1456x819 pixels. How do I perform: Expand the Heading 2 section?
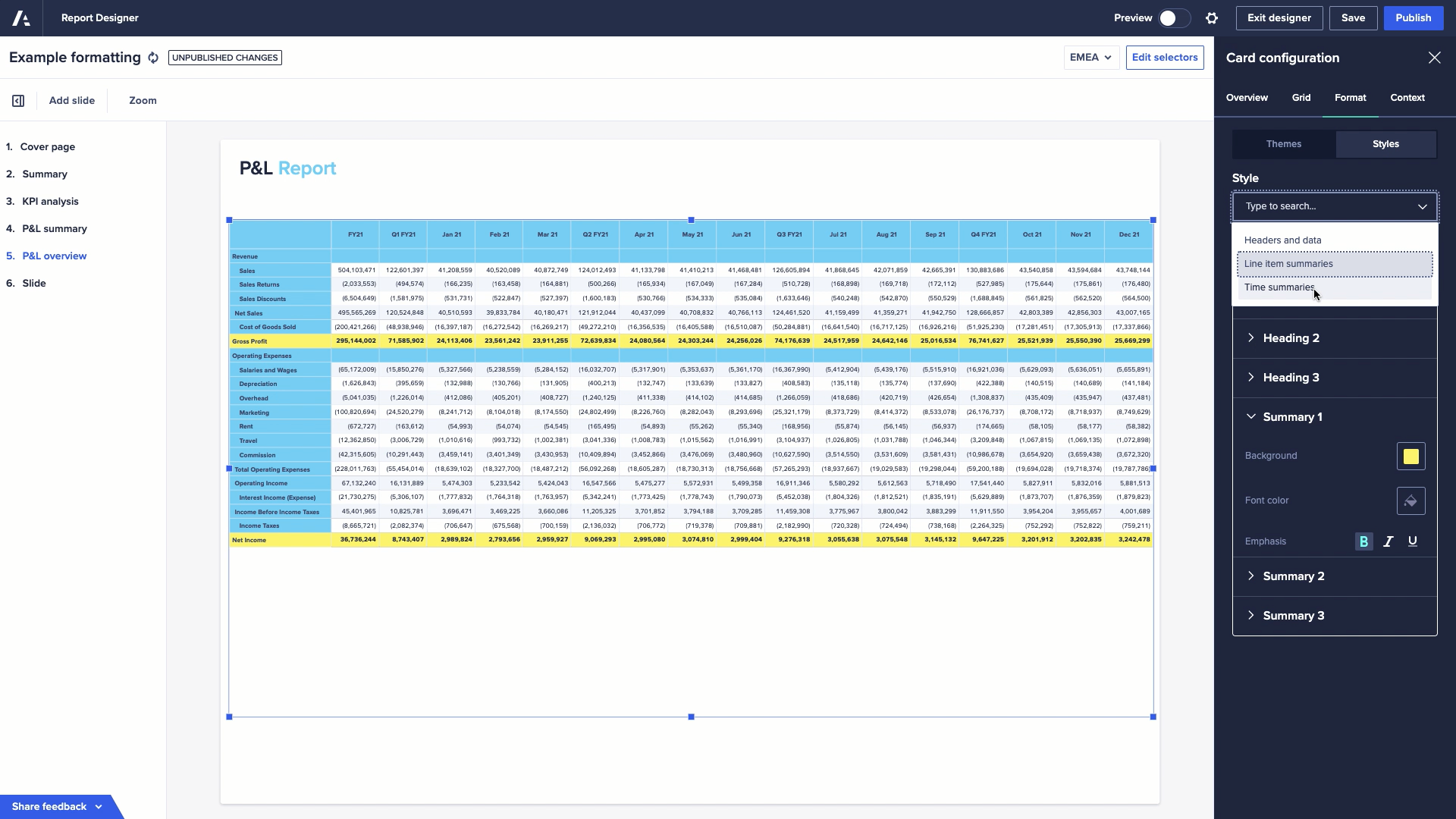point(1291,338)
